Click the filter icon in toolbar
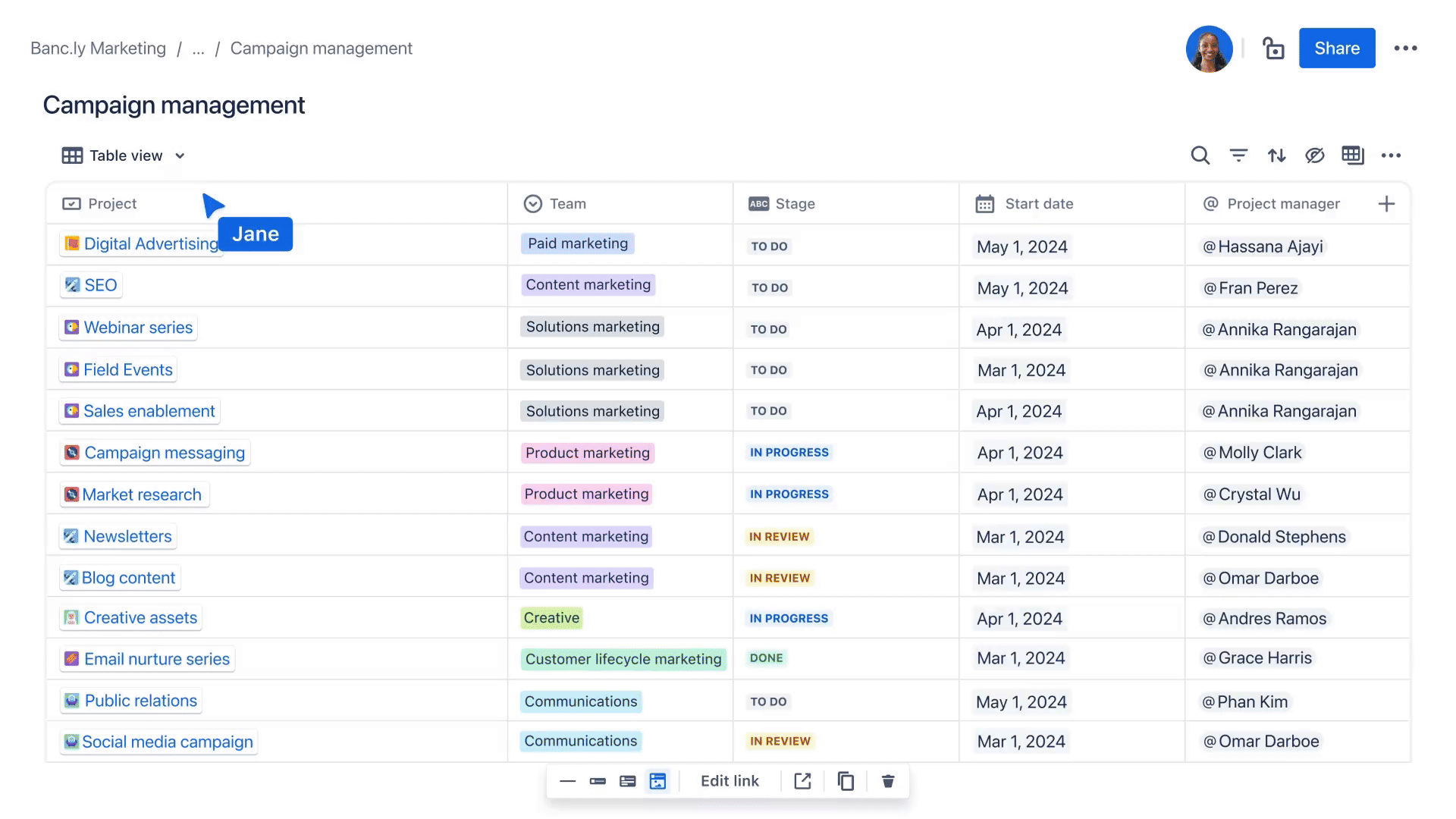Image resolution: width=1456 pixels, height=819 pixels. [x=1238, y=155]
